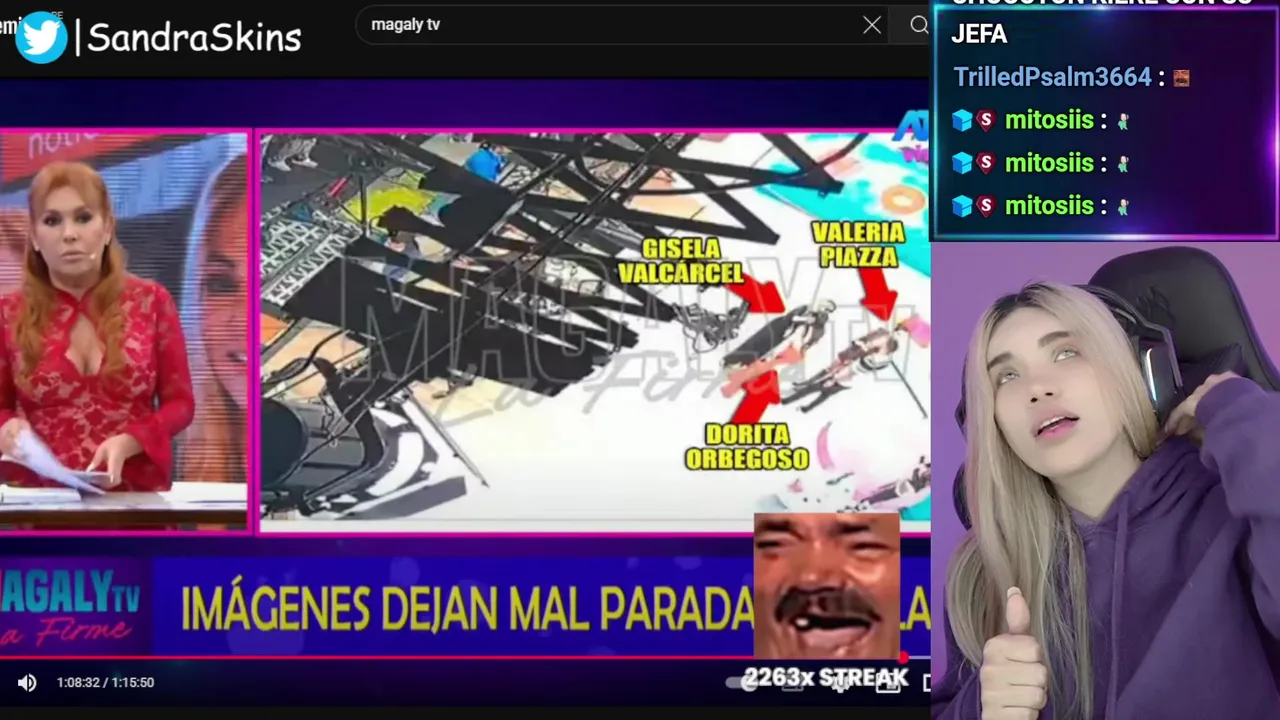The image size is (1280, 720).
Task: Click the red S badge beside last mitosiis
Action: (x=986, y=206)
